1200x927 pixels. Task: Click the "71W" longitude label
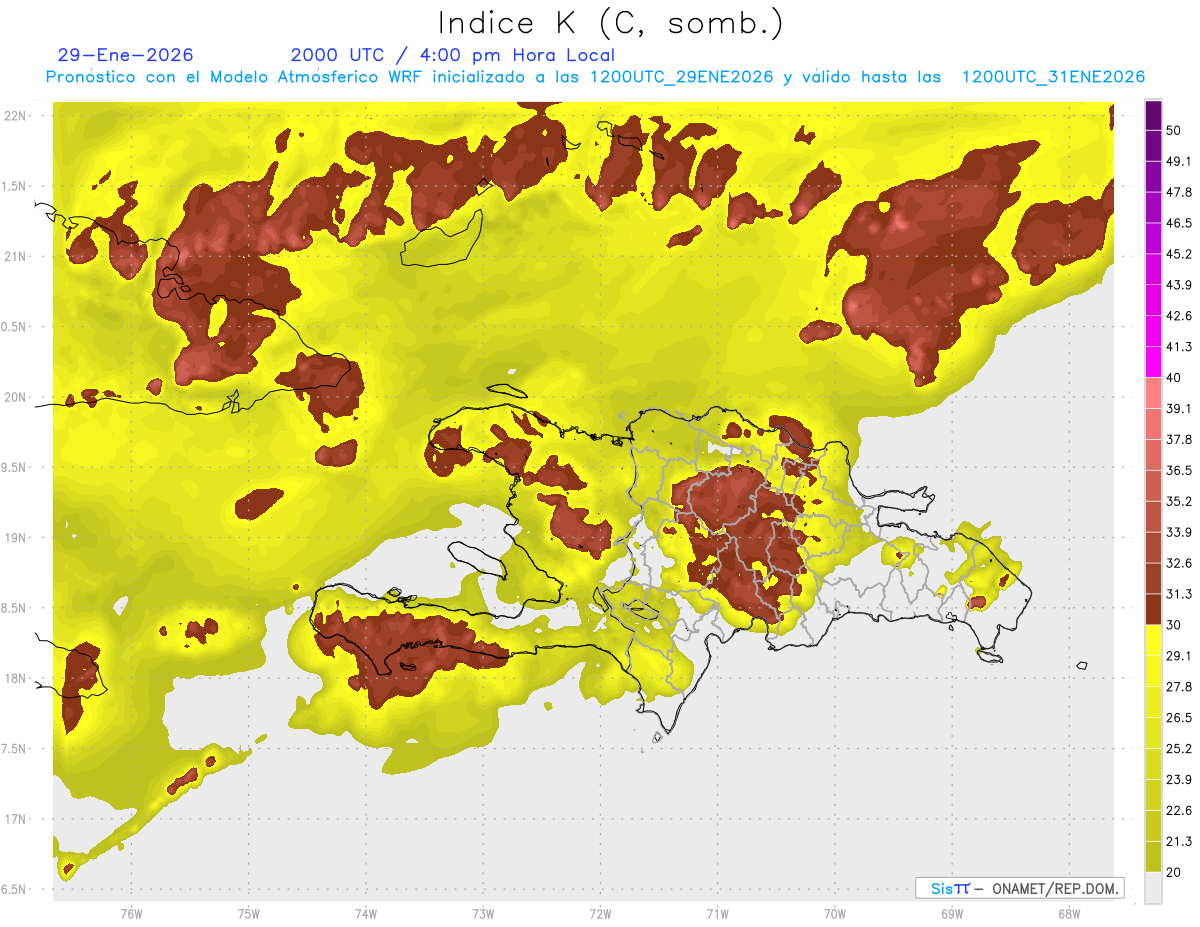(717, 913)
